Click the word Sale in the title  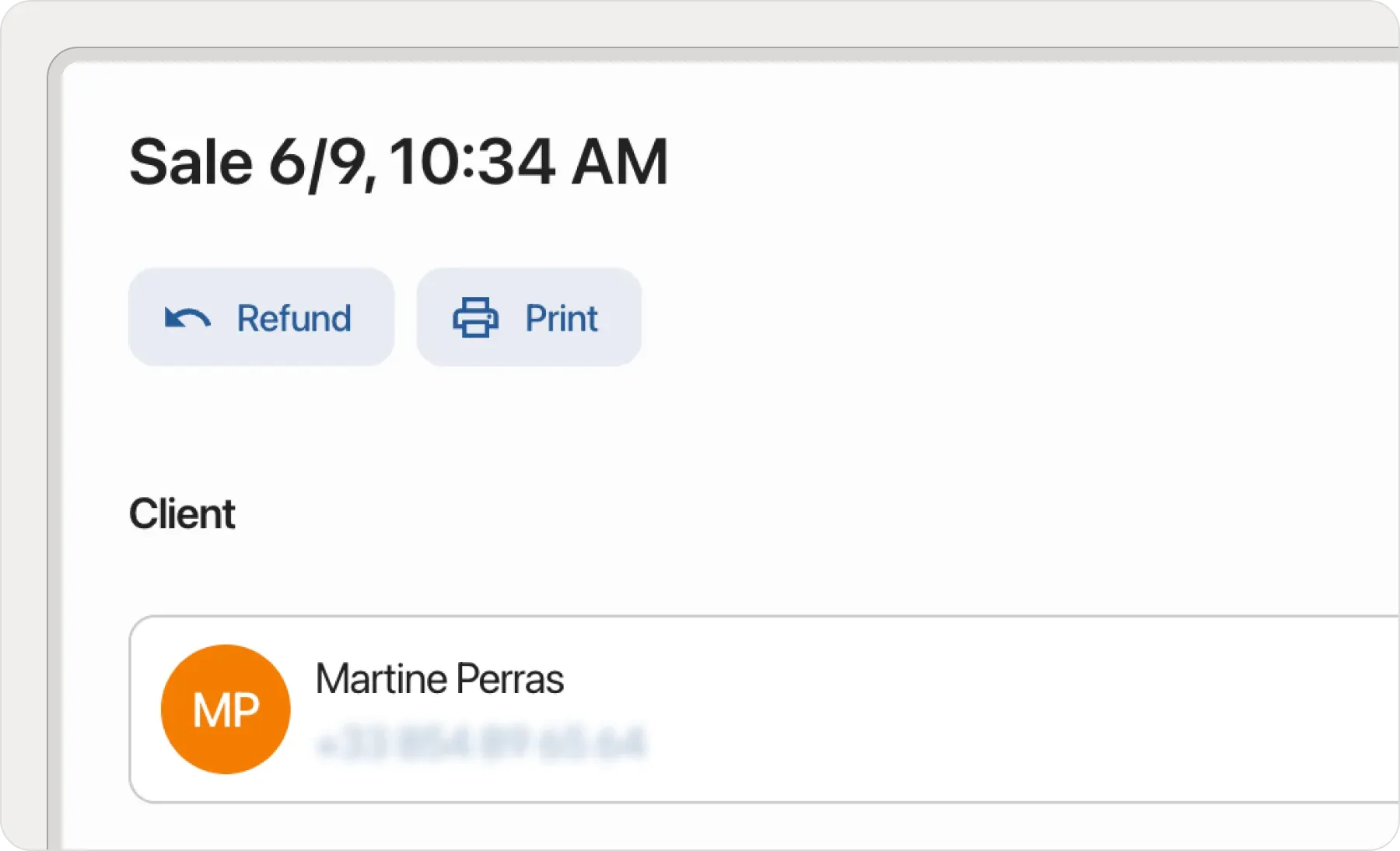191,163
